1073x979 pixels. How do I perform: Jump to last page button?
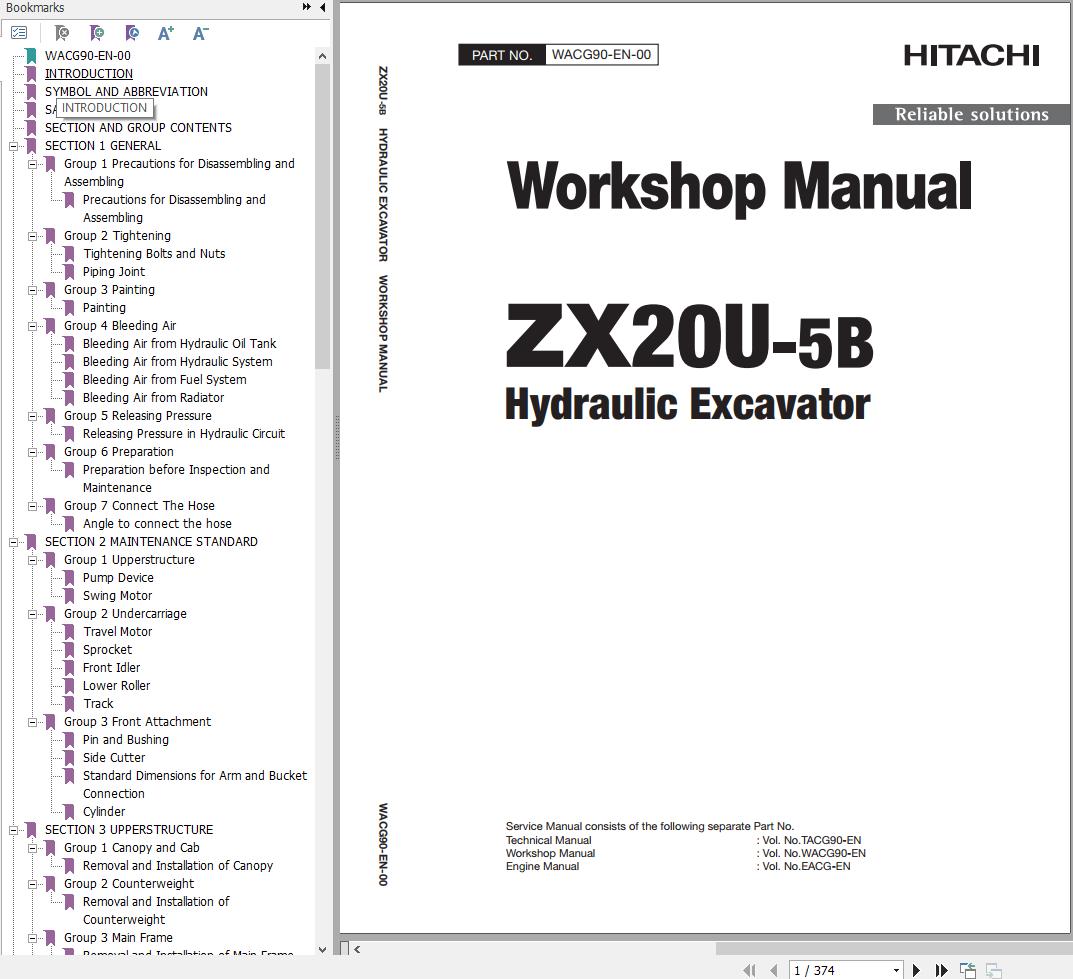coord(942,970)
